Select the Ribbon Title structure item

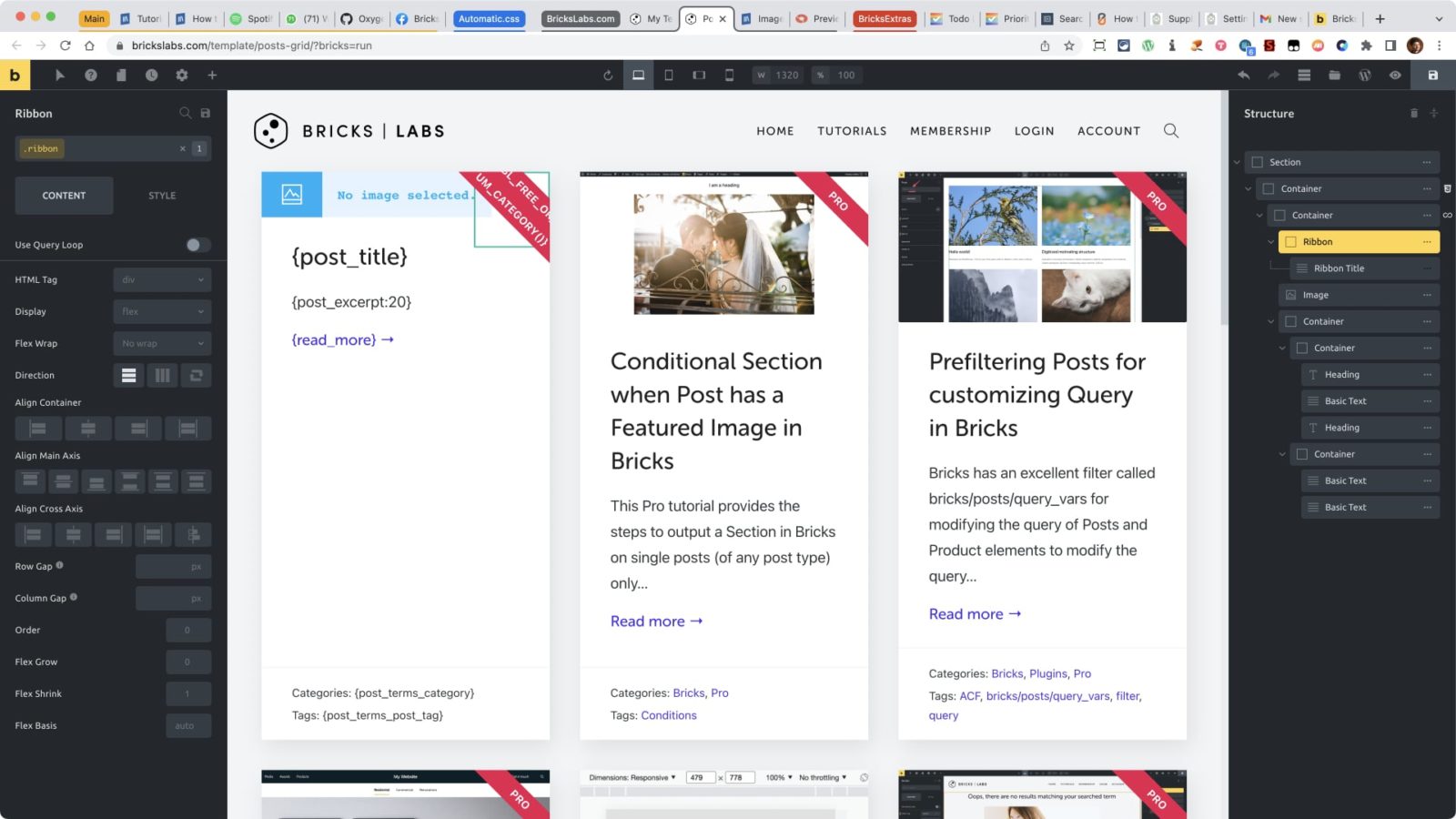click(1339, 268)
